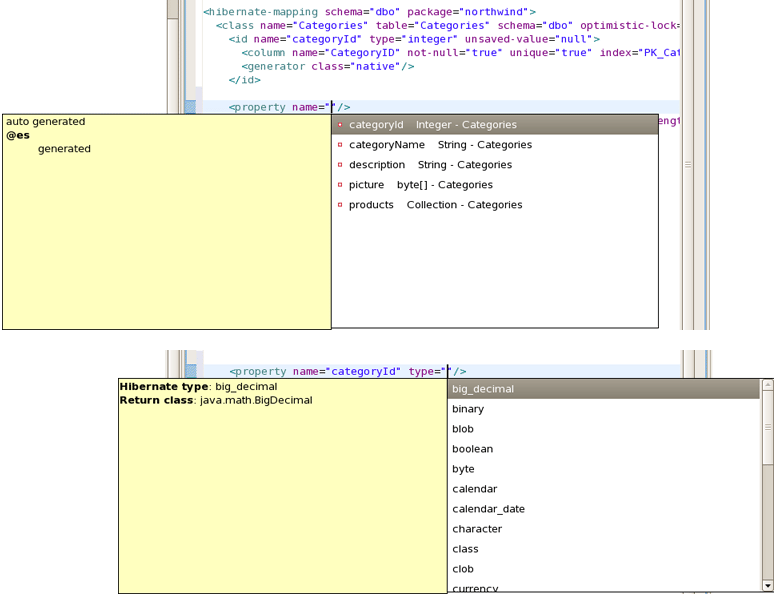Place cursor inside property name attribute
Image resolution: width=776 pixels, height=595 pixels.
coord(332,107)
